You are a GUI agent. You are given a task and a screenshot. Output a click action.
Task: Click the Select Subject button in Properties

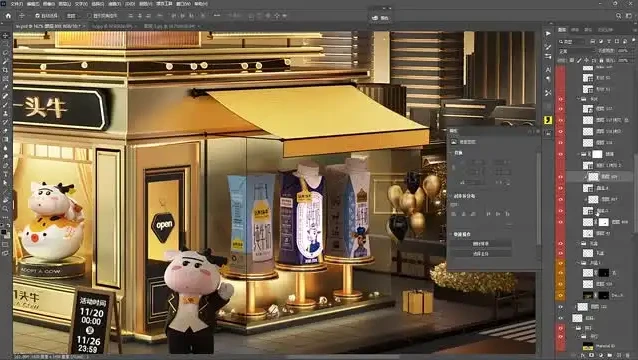click(481, 253)
